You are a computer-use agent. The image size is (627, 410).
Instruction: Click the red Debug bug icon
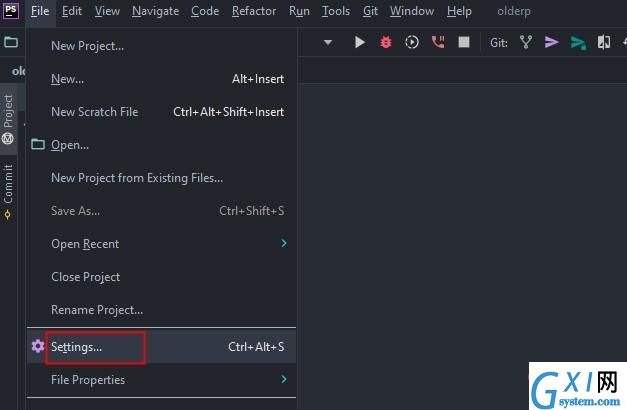click(386, 42)
